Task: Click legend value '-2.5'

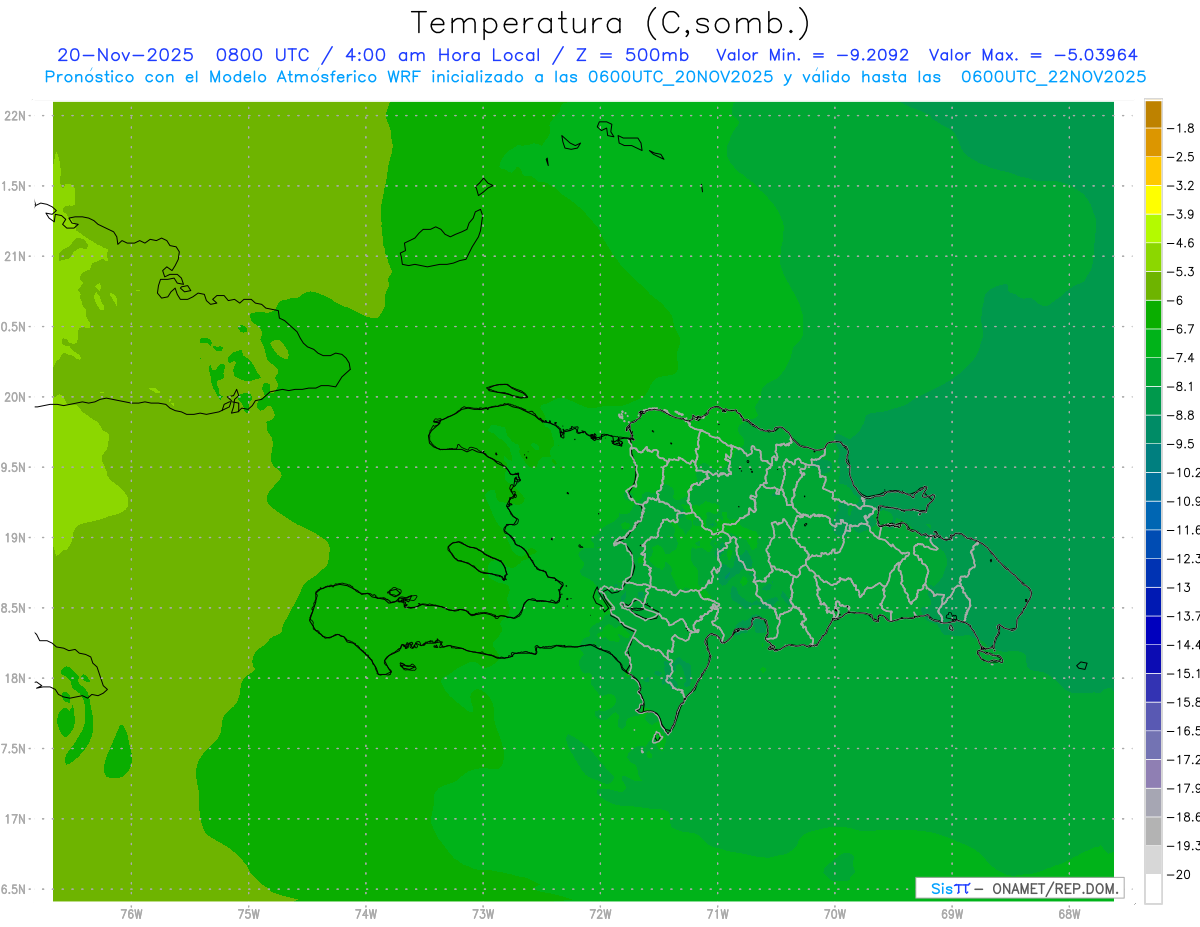Action: coord(1181,157)
